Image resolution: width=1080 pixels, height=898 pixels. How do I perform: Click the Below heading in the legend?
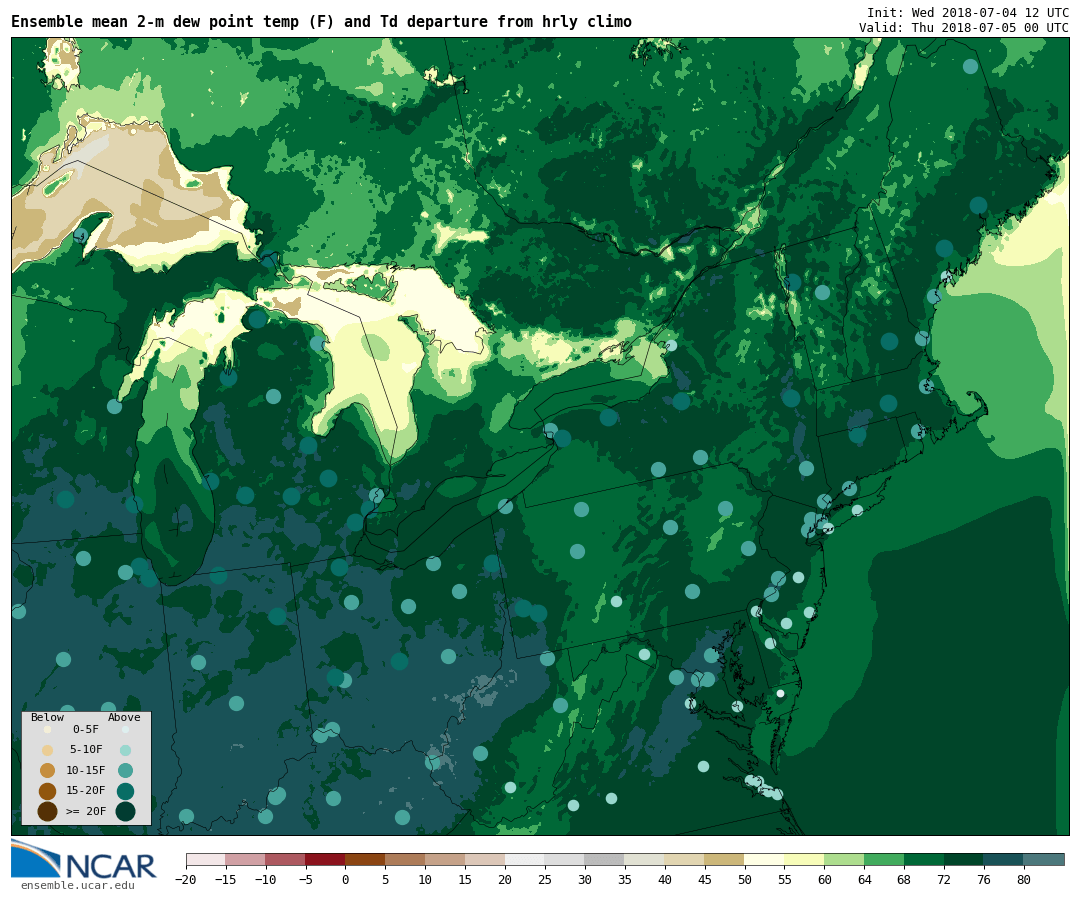coord(47,717)
